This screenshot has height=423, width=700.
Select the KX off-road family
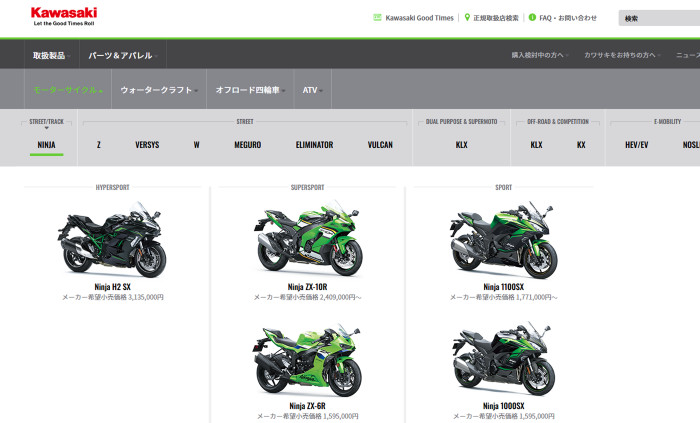[581, 145]
